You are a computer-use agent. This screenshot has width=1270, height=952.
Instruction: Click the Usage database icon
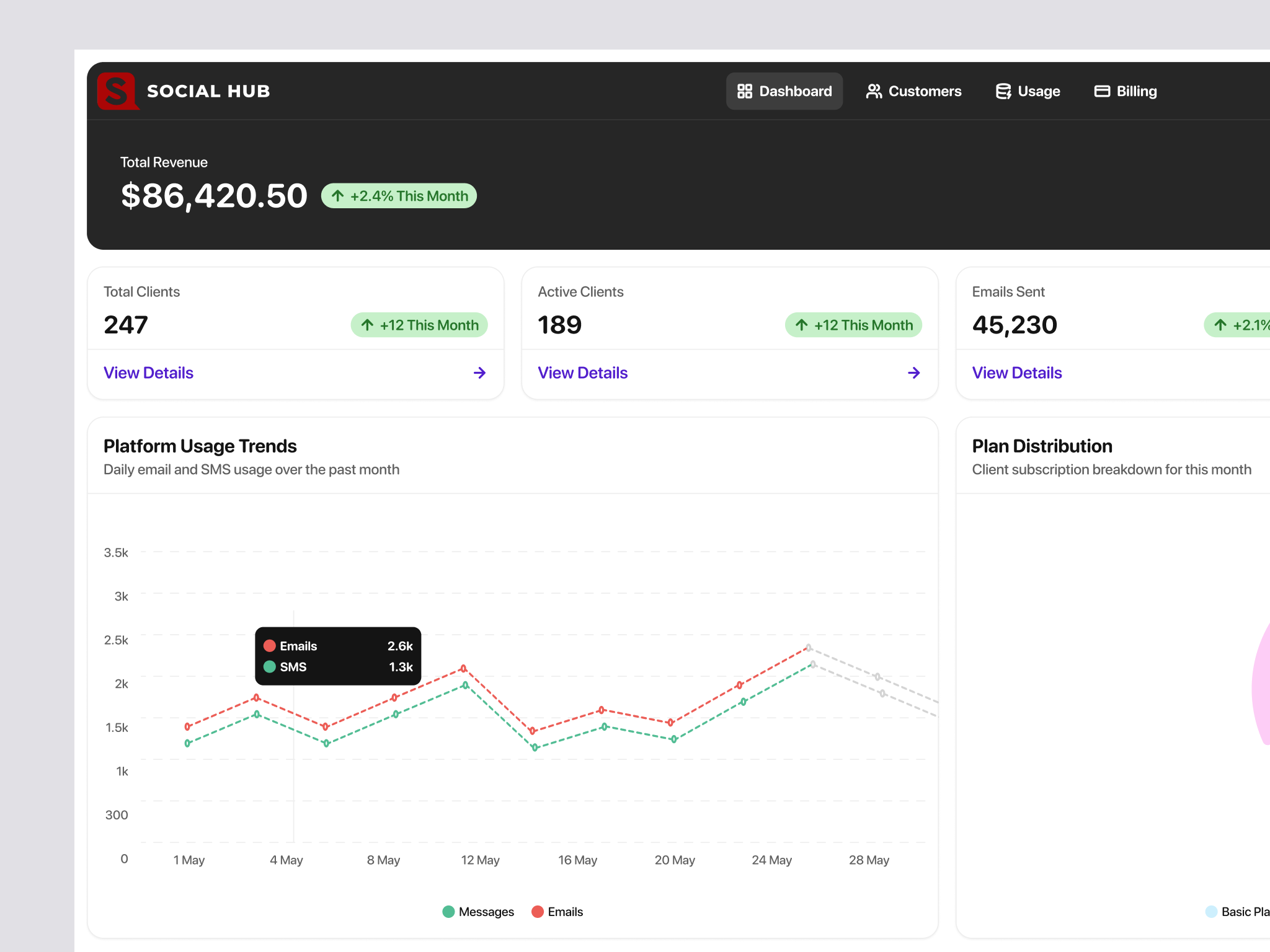1003,91
